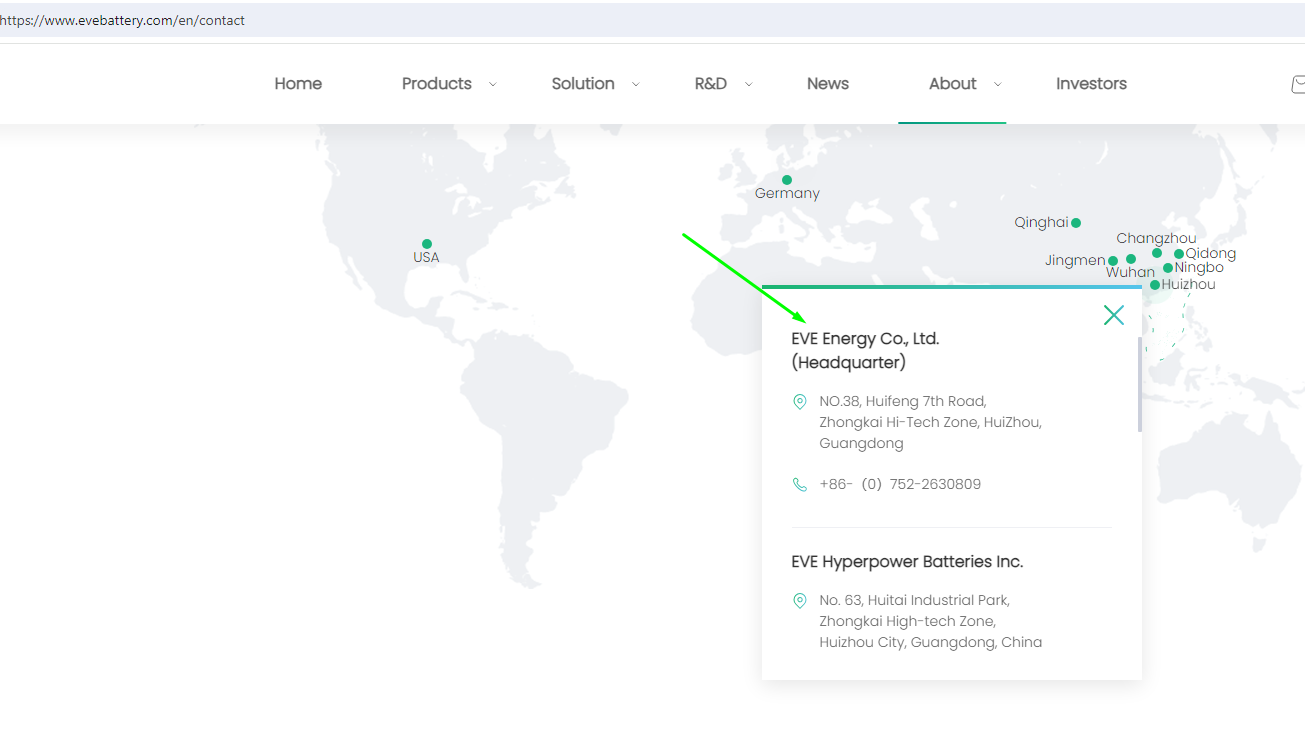Open the About menu item
Image resolution: width=1305 pixels, height=731 pixels.
click(x=952, y=84)
